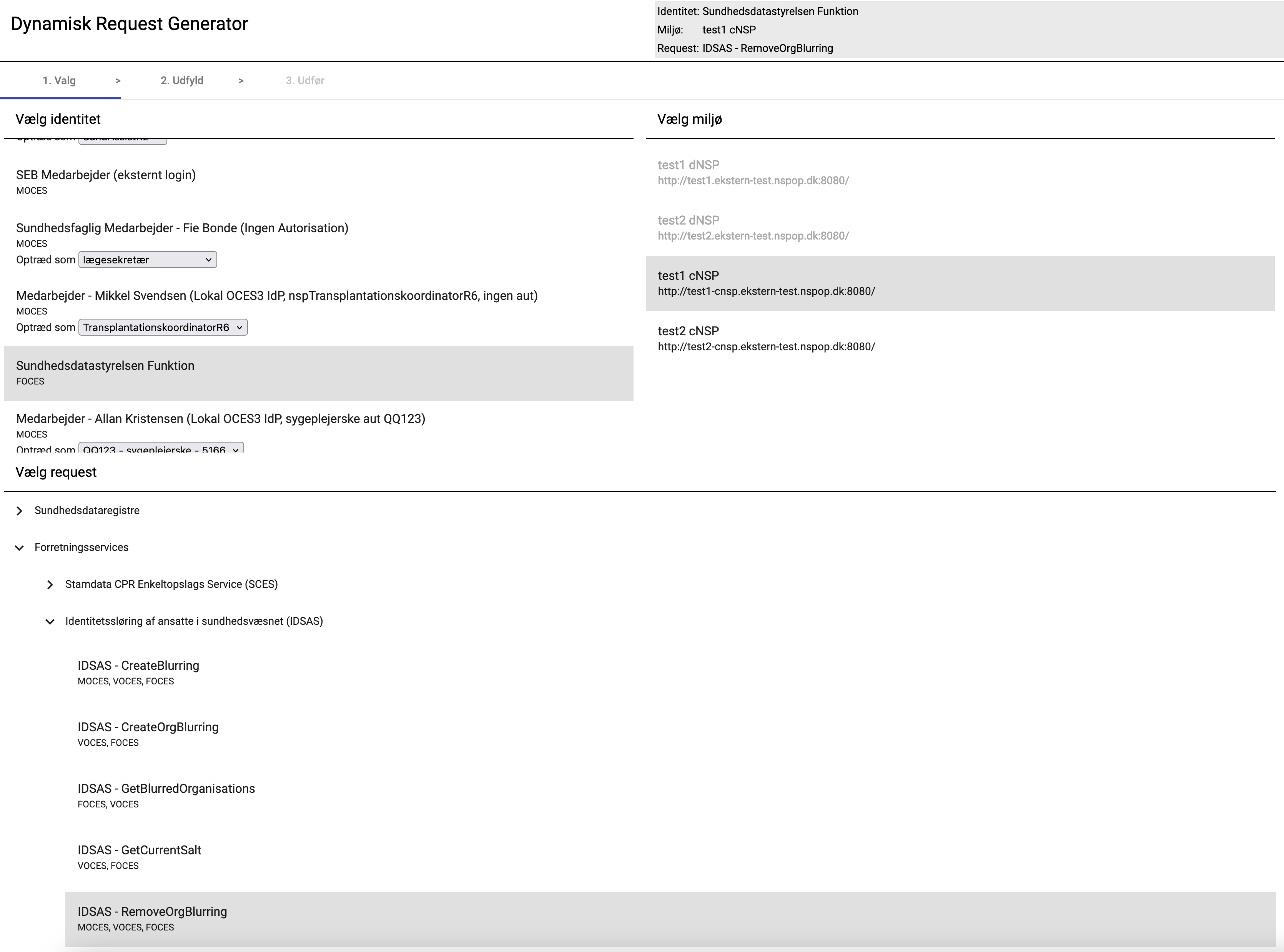Select Medarbejder Mikkel Svendsen identity

click(x=276, y=296)
